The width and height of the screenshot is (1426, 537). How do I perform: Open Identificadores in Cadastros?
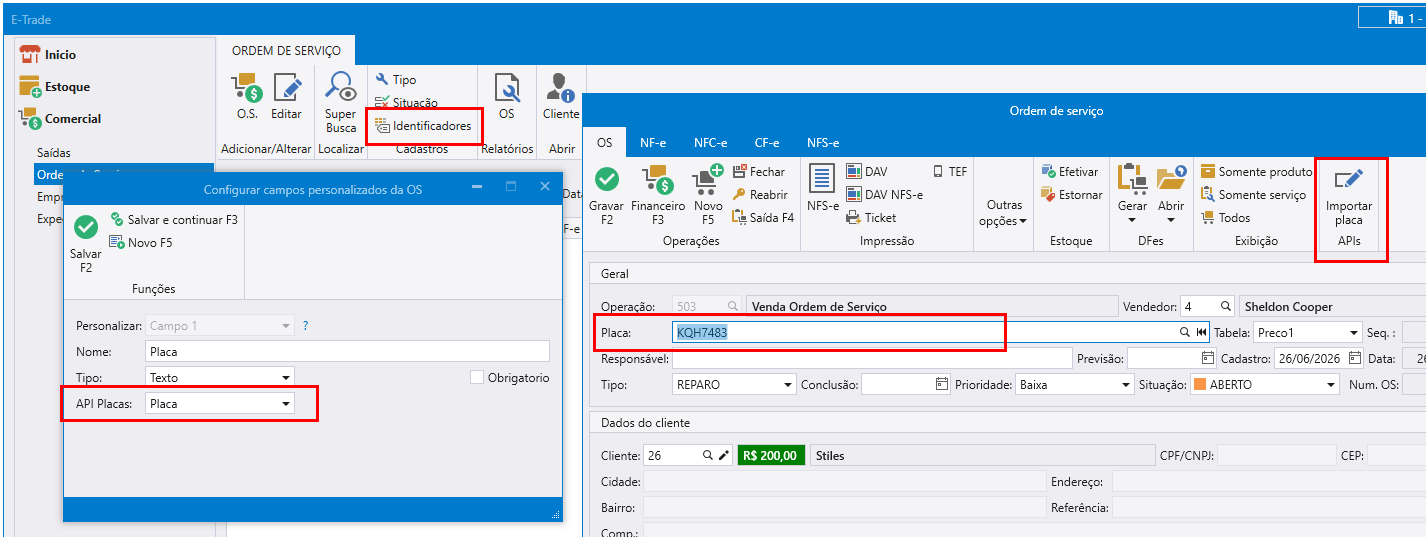click(423, 126)
